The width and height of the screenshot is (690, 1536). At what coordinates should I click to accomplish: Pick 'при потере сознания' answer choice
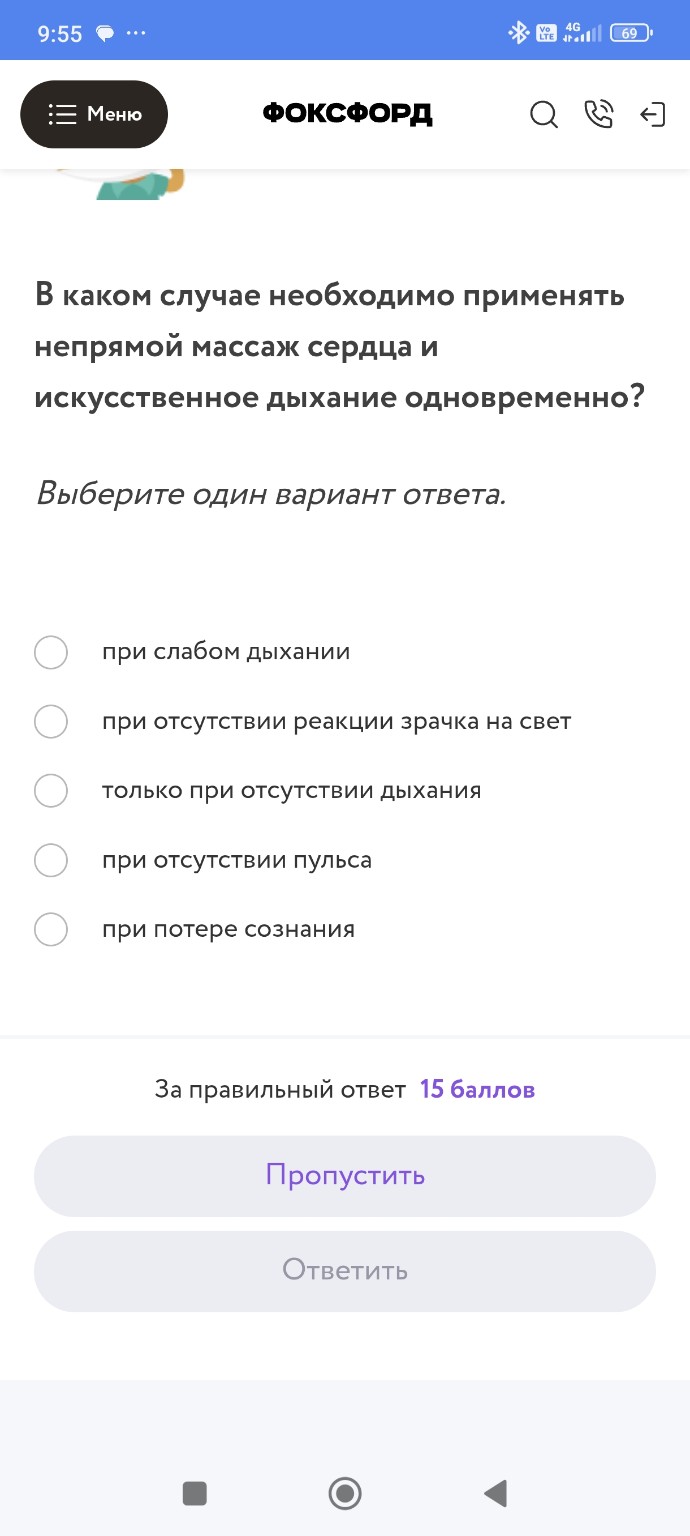point(50,929)
